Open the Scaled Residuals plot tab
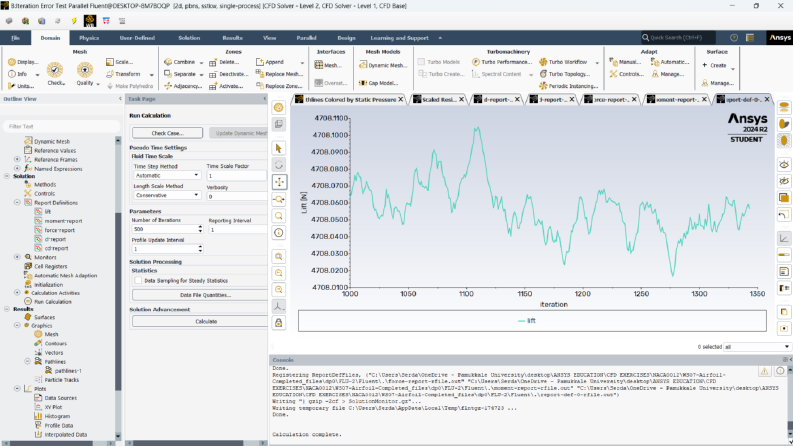The height and width of the screenshot is (446, 793). coord(439,100)
